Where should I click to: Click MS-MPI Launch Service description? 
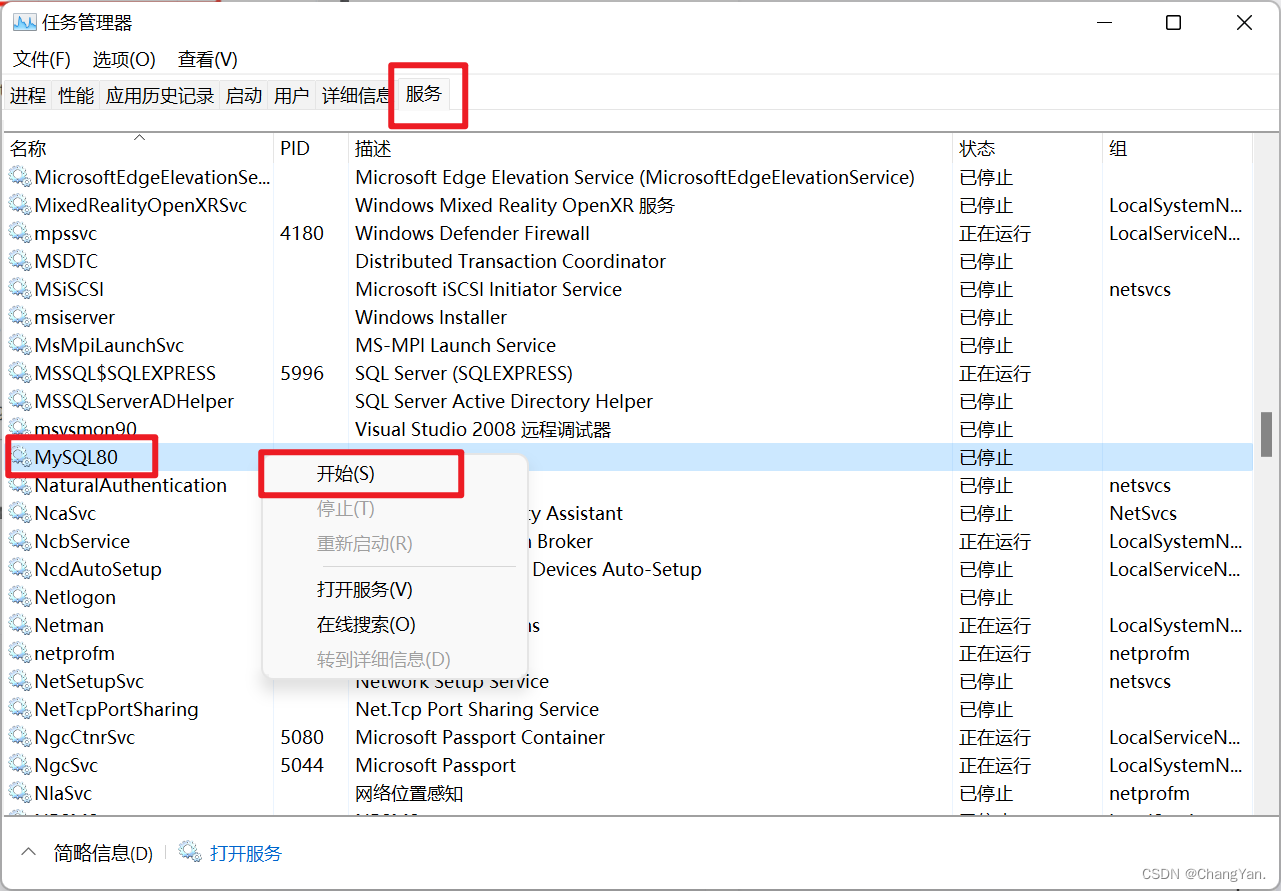click(456, 346)
